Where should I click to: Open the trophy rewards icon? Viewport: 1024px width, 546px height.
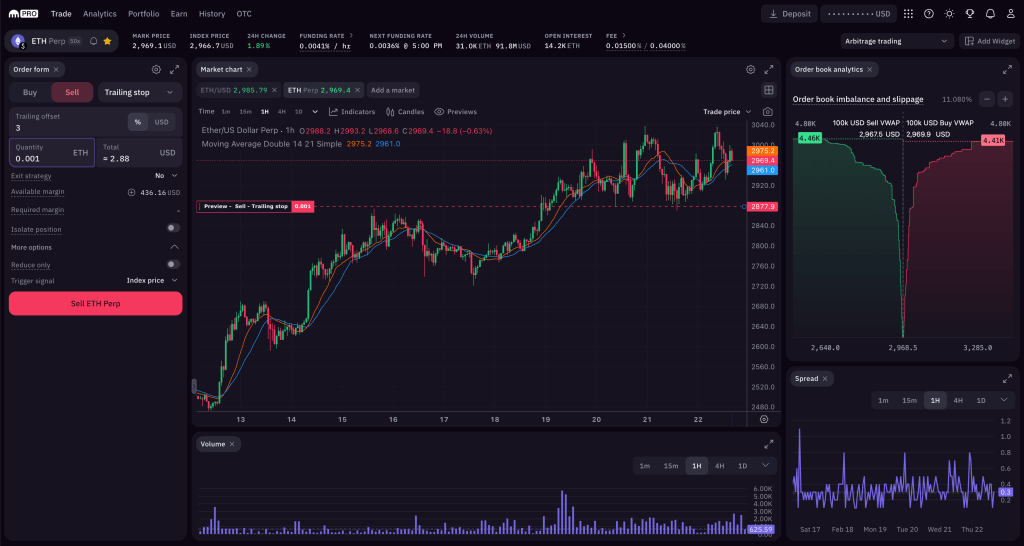point(970,14)
